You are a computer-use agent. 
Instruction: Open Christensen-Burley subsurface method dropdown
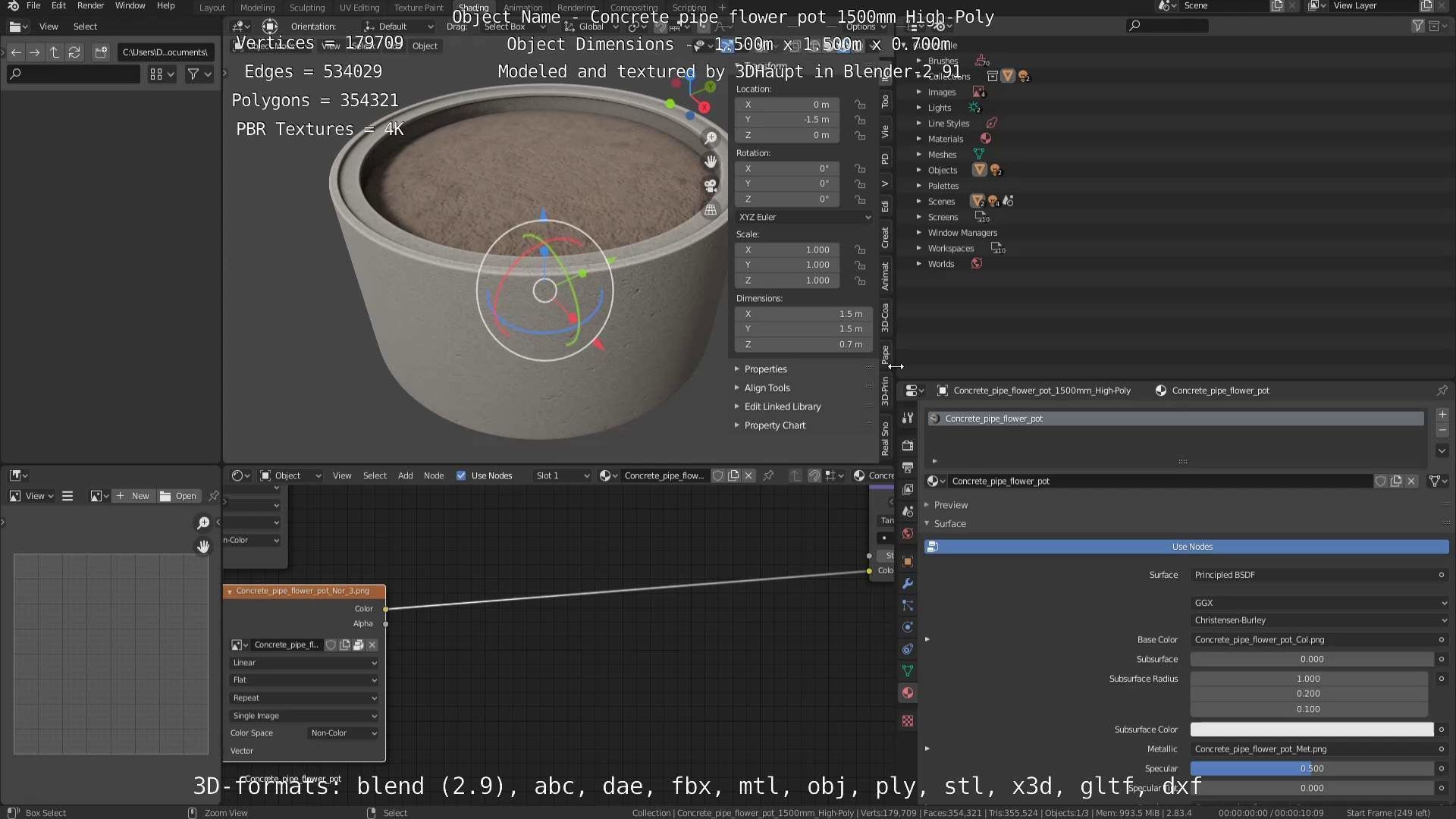(x=1319, y=621)
